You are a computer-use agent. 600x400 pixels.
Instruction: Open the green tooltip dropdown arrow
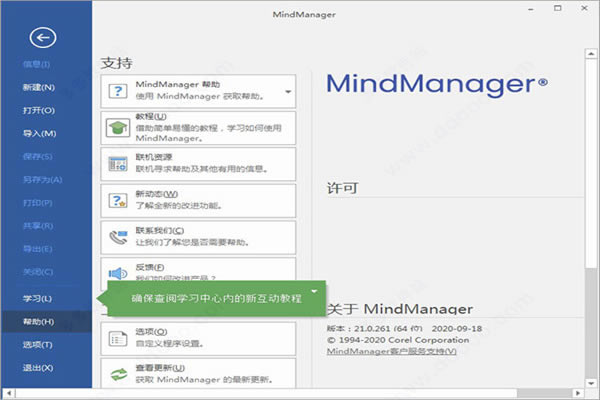point(314,292)
